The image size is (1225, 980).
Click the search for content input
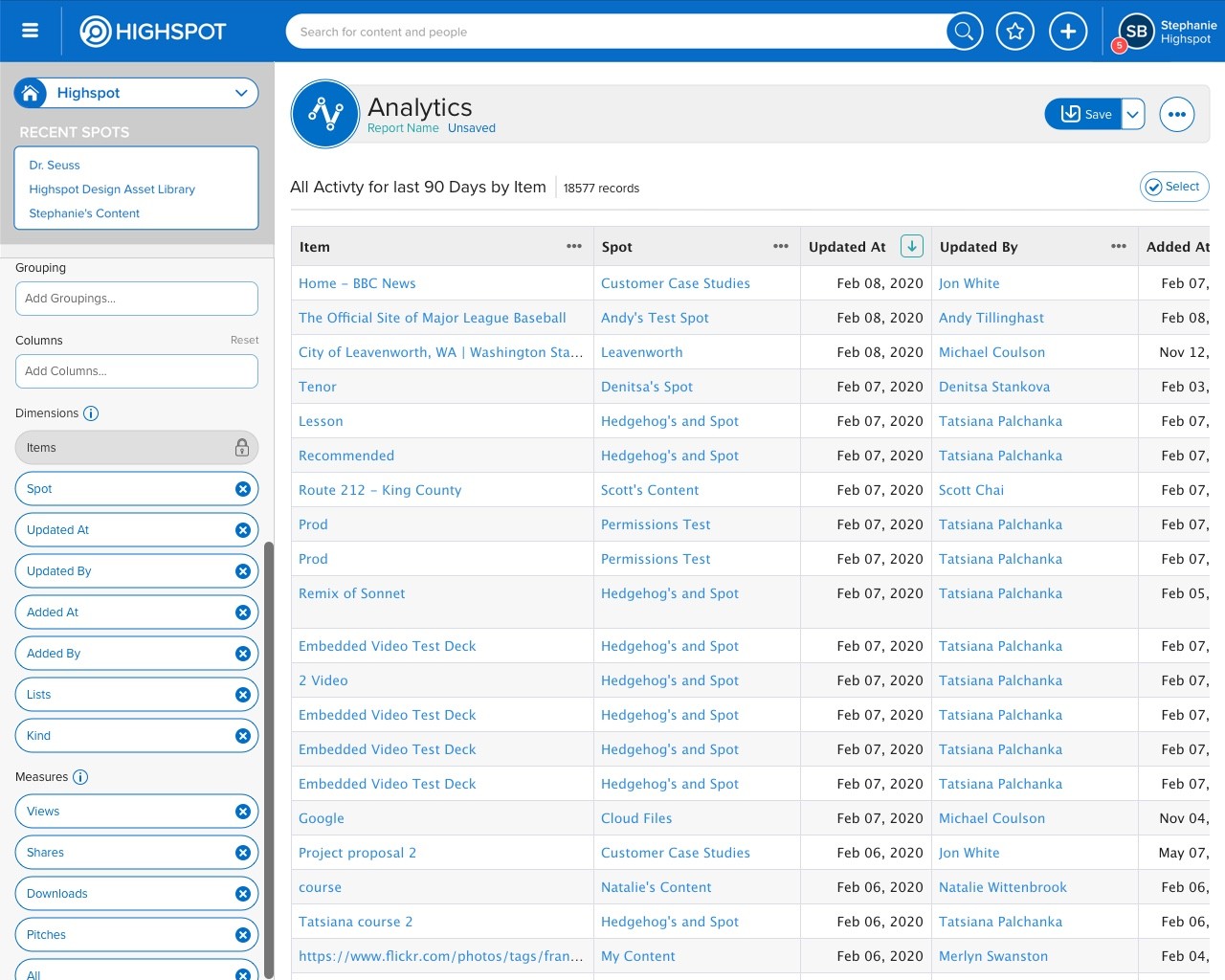616,32
